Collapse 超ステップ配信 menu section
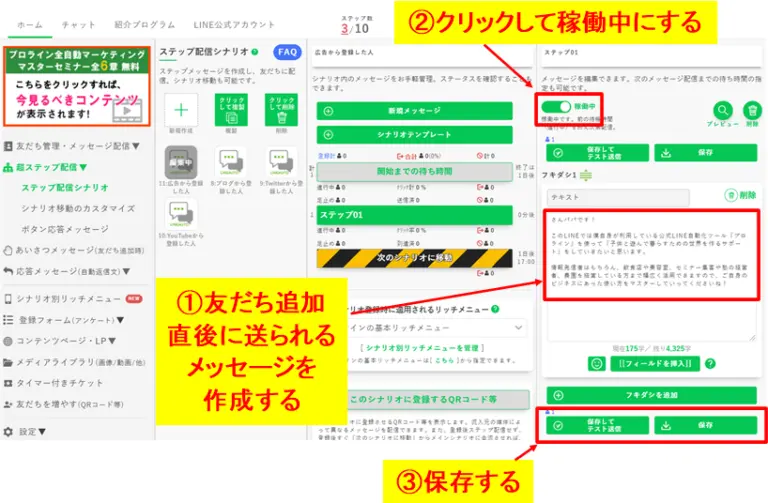The width and height of the screenshot is (768, 503). 46,168
